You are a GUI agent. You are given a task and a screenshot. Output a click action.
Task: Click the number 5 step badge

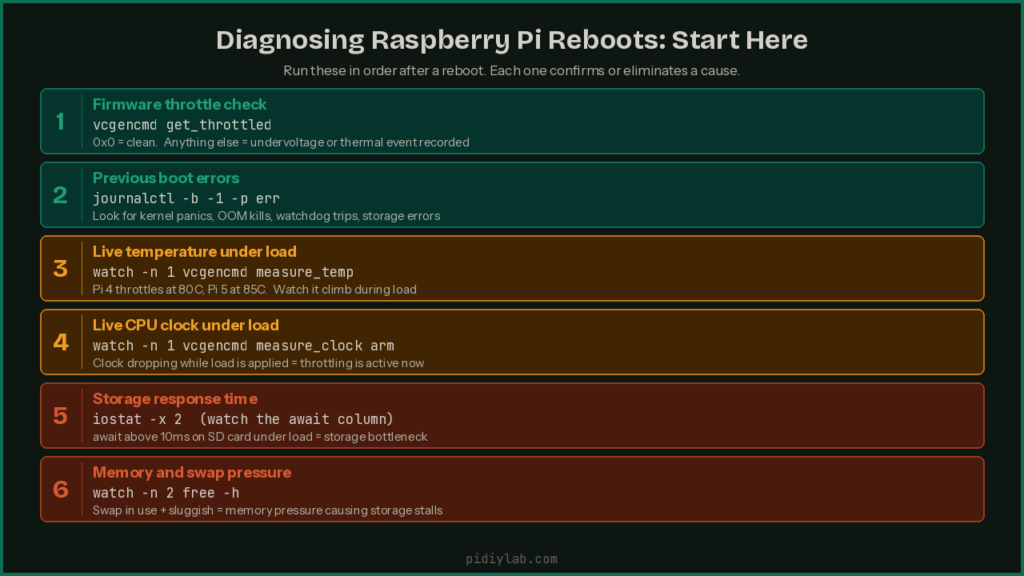[x=60, y=415]
